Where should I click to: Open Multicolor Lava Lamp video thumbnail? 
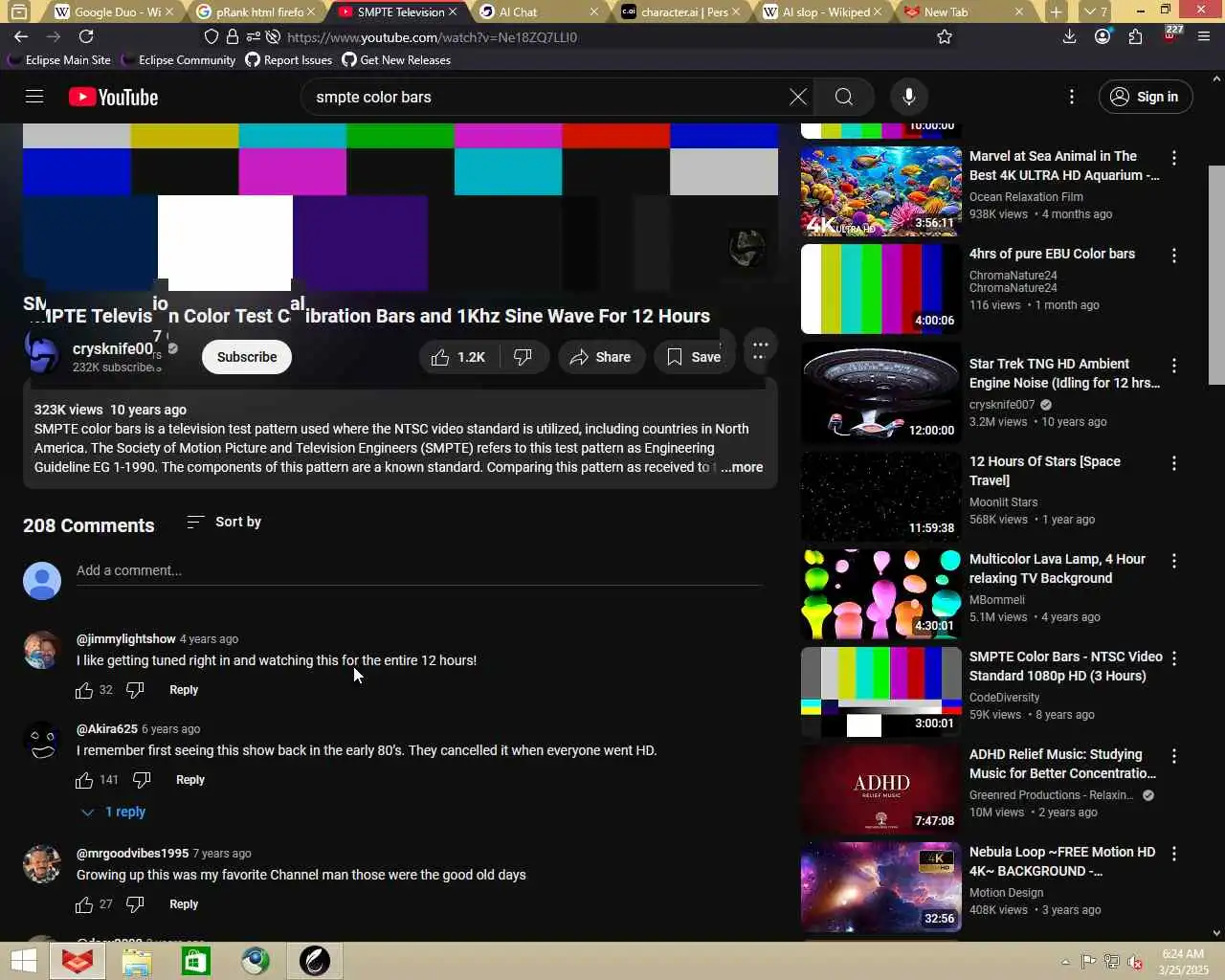[881, 595]
